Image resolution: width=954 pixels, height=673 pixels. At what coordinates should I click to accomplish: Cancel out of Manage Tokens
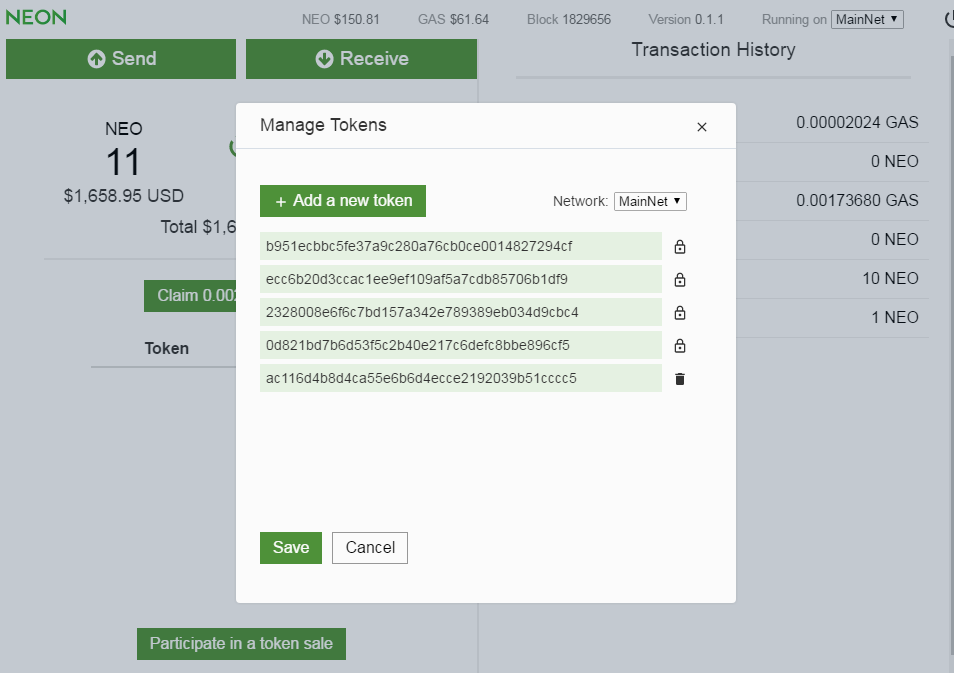coord(369,547)
